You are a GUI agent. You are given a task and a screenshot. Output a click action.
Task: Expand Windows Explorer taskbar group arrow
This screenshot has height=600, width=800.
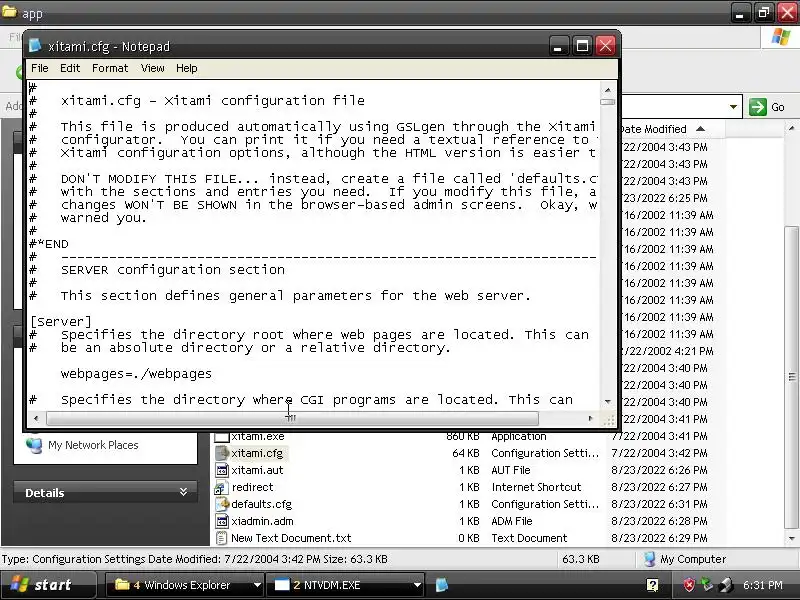click(x=257, y=585)
